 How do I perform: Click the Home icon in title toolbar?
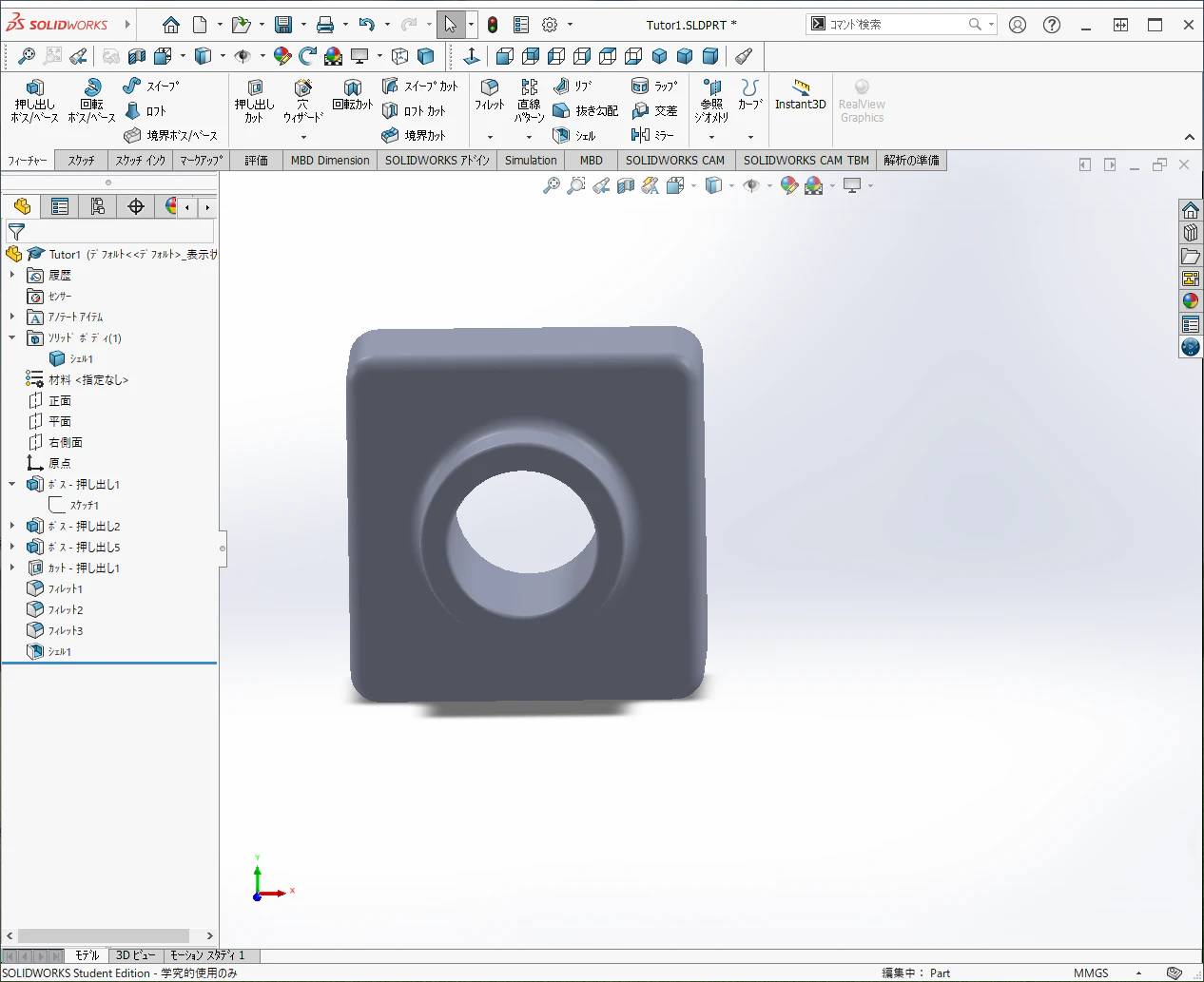pyautogui.click(x=170, y=25)
